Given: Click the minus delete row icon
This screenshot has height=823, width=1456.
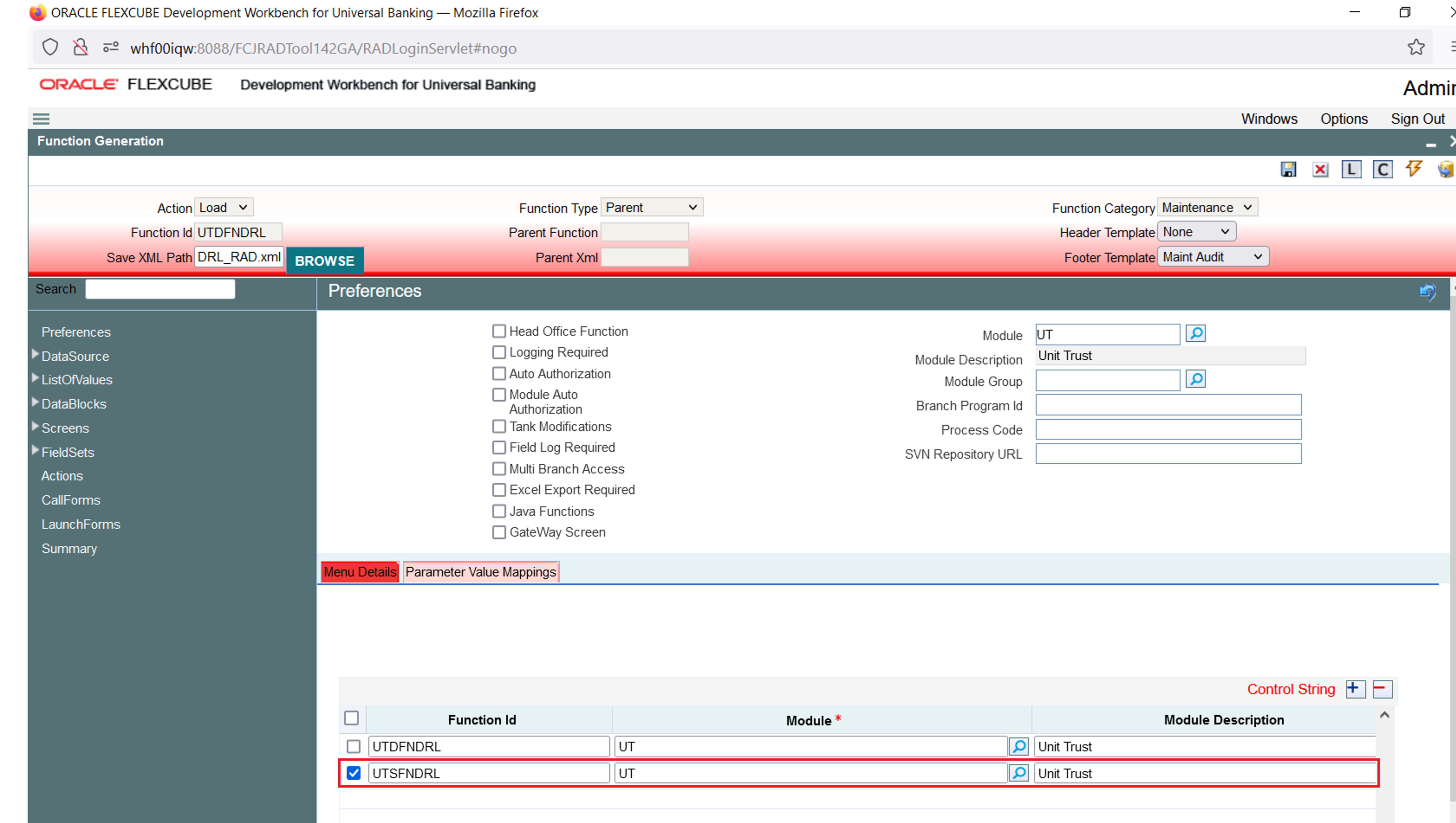Looking at the screenshot, I should (1382, 689).
